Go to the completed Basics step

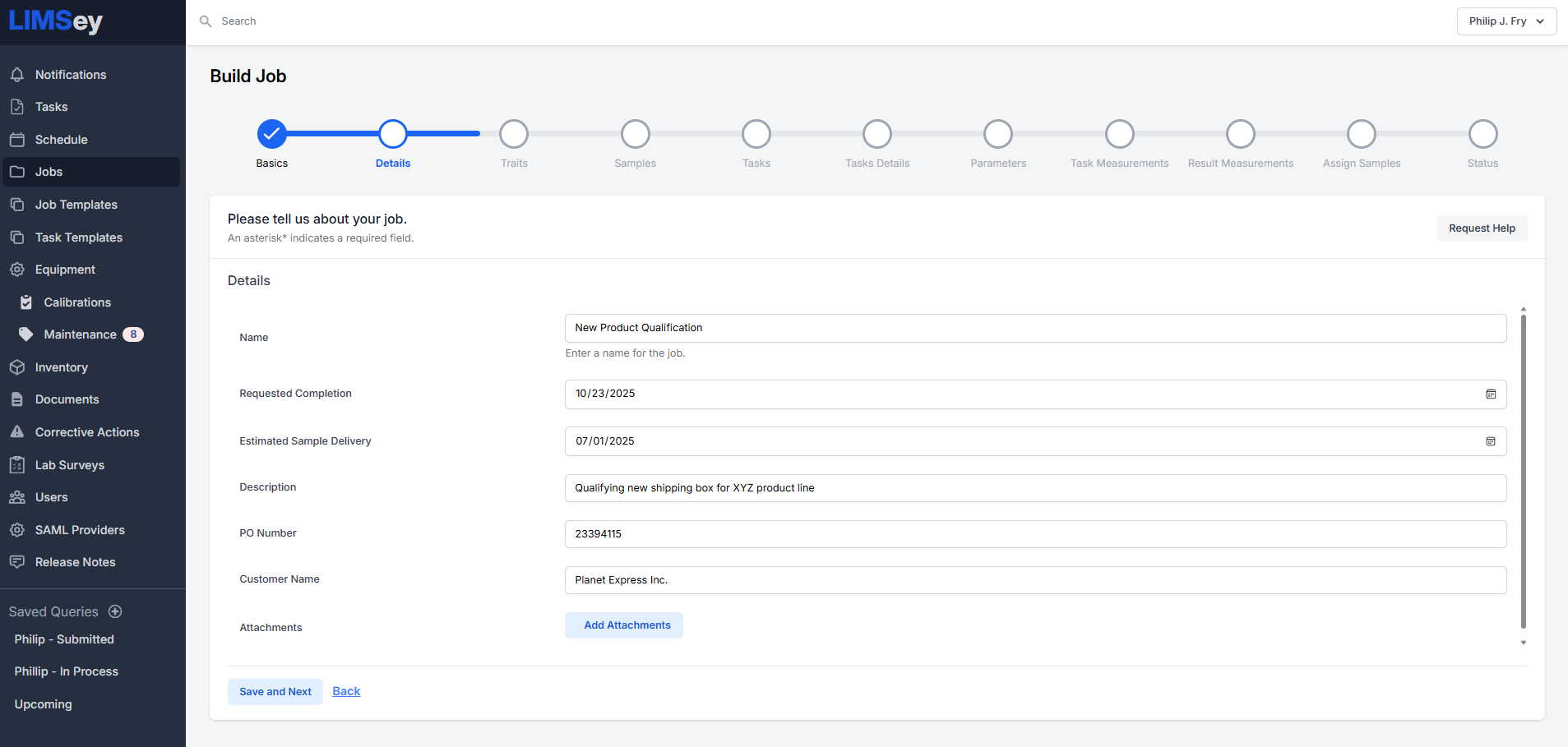272,134
